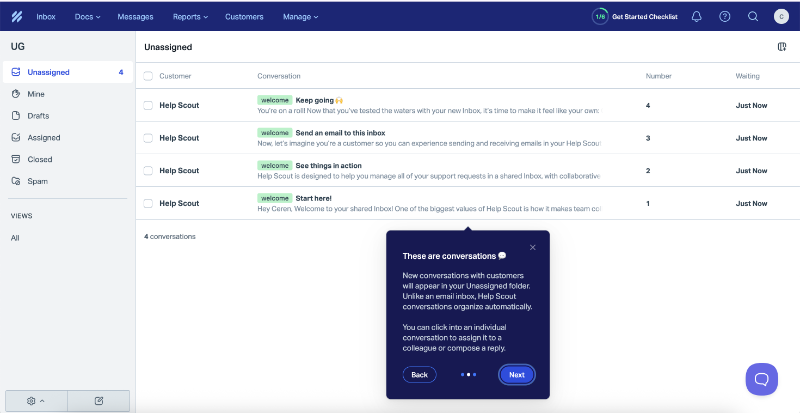Viewport: 800px width, 413px height.
Task: Open the Beacon chat bubble
Action: tap(762, 379)
